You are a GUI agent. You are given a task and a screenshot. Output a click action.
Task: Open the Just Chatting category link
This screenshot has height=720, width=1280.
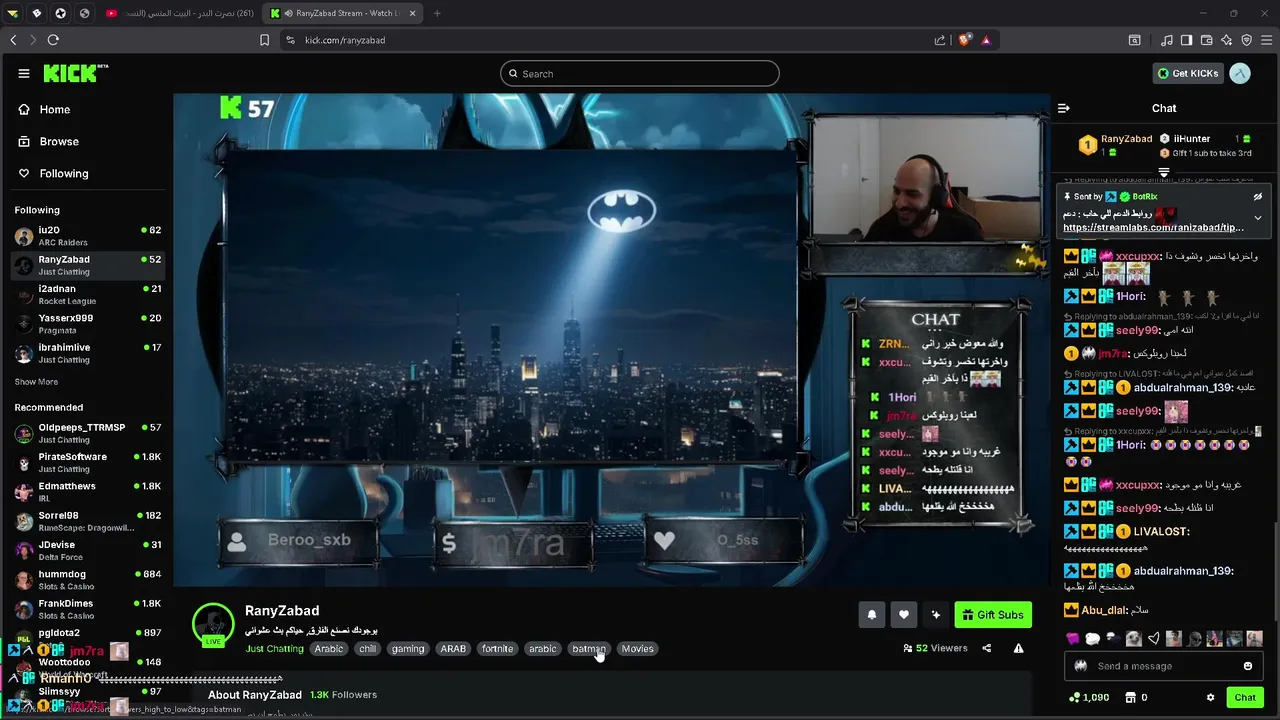point(274,649)
